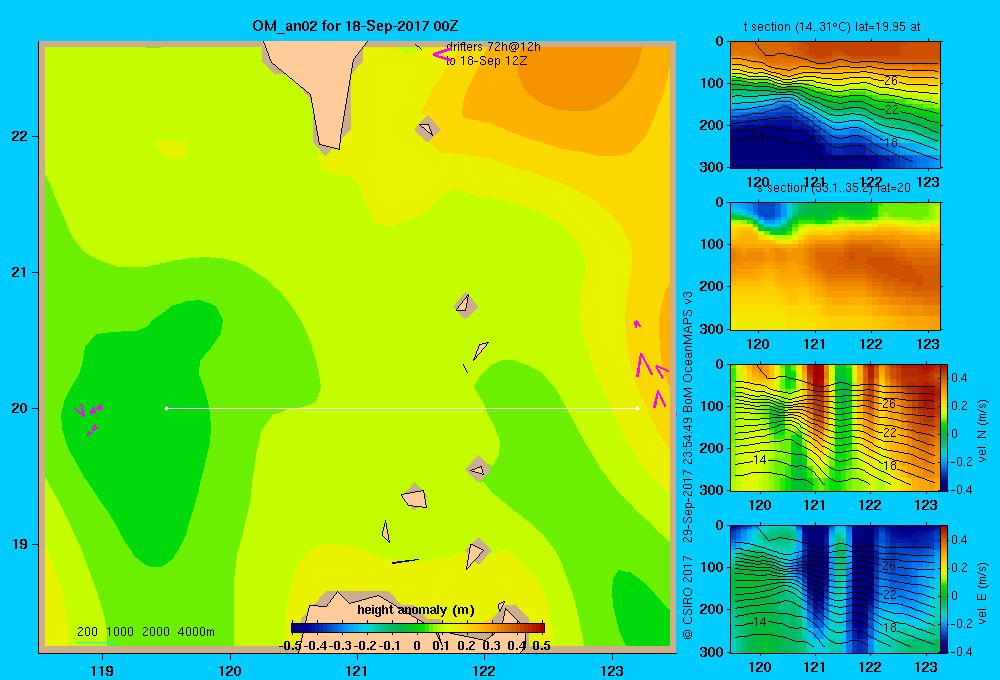Click the '300' depth tick of salinity section

point(711,329)
